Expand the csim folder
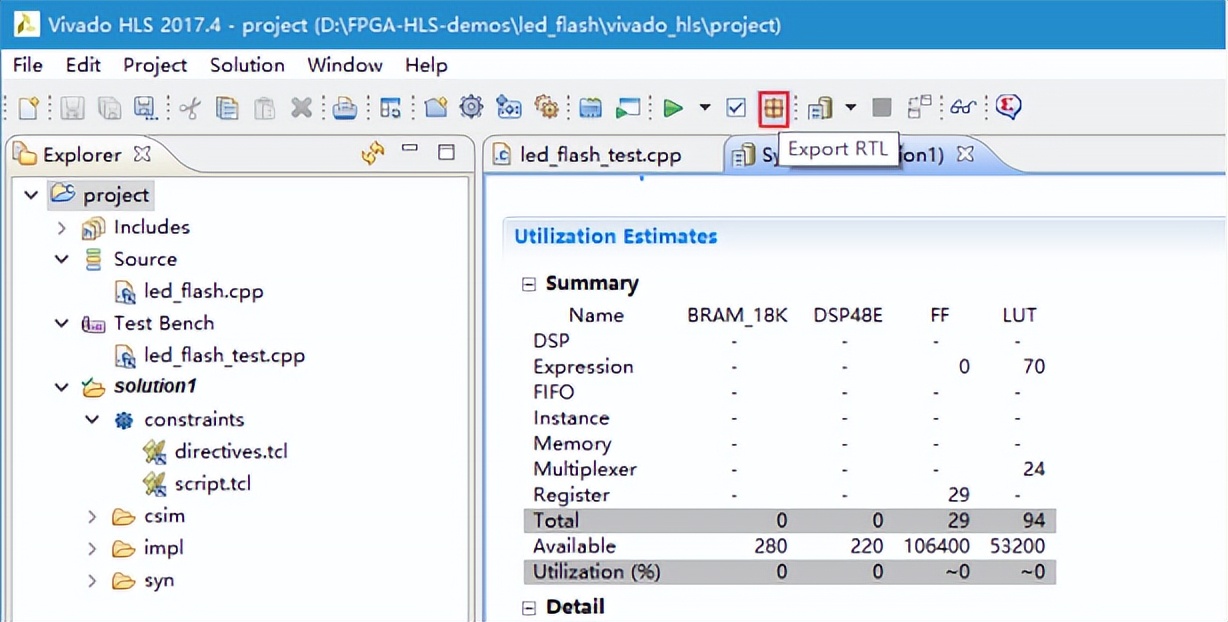 pos(93,517)
